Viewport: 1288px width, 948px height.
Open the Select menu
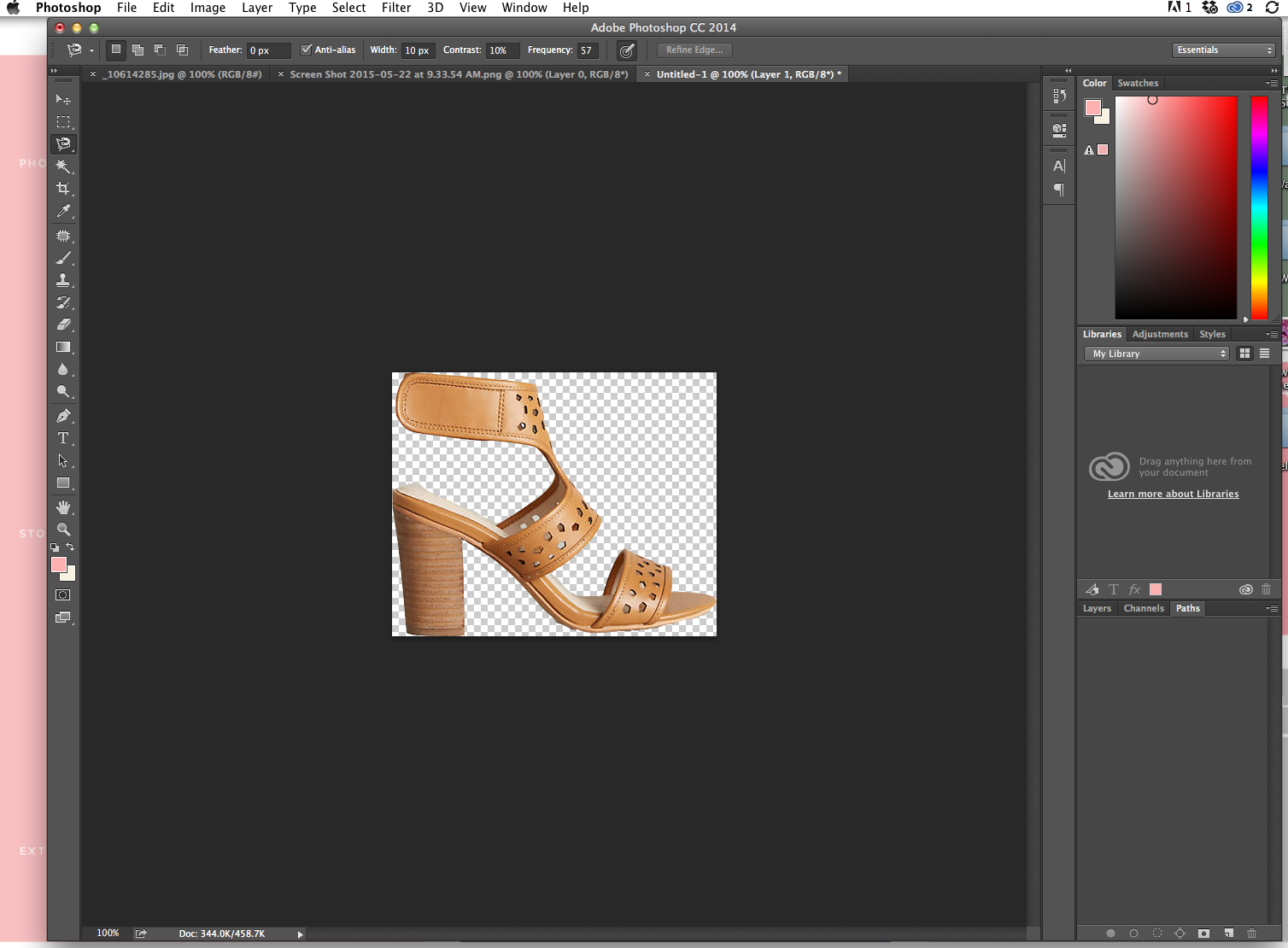point(348,8)
